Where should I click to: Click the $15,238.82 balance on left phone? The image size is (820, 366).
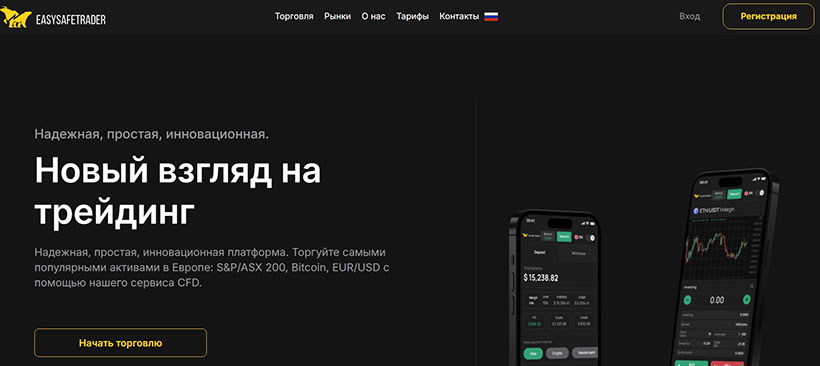[541, 278]
